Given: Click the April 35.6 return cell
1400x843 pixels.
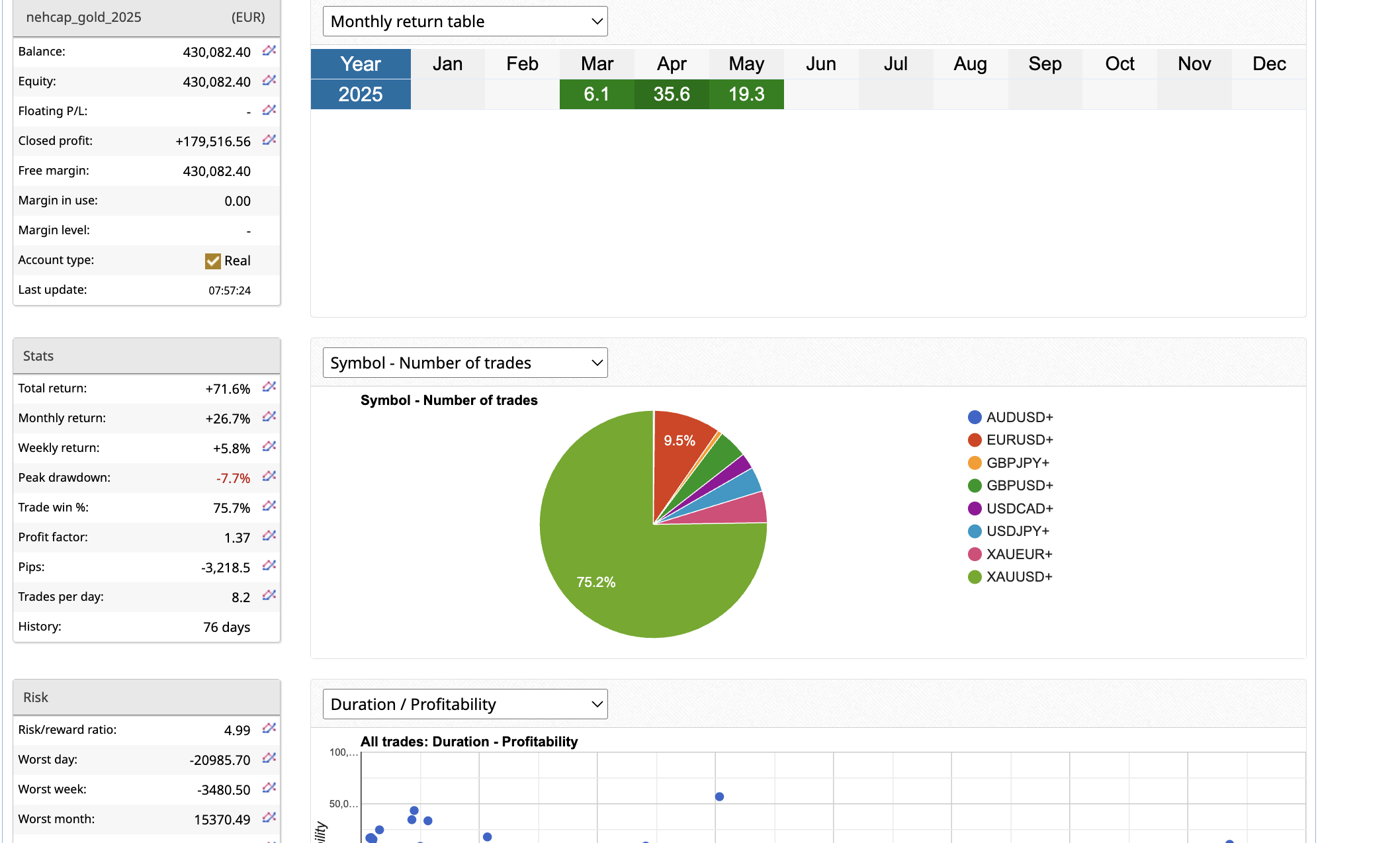Looking at the screenshot, I should 672,94.
